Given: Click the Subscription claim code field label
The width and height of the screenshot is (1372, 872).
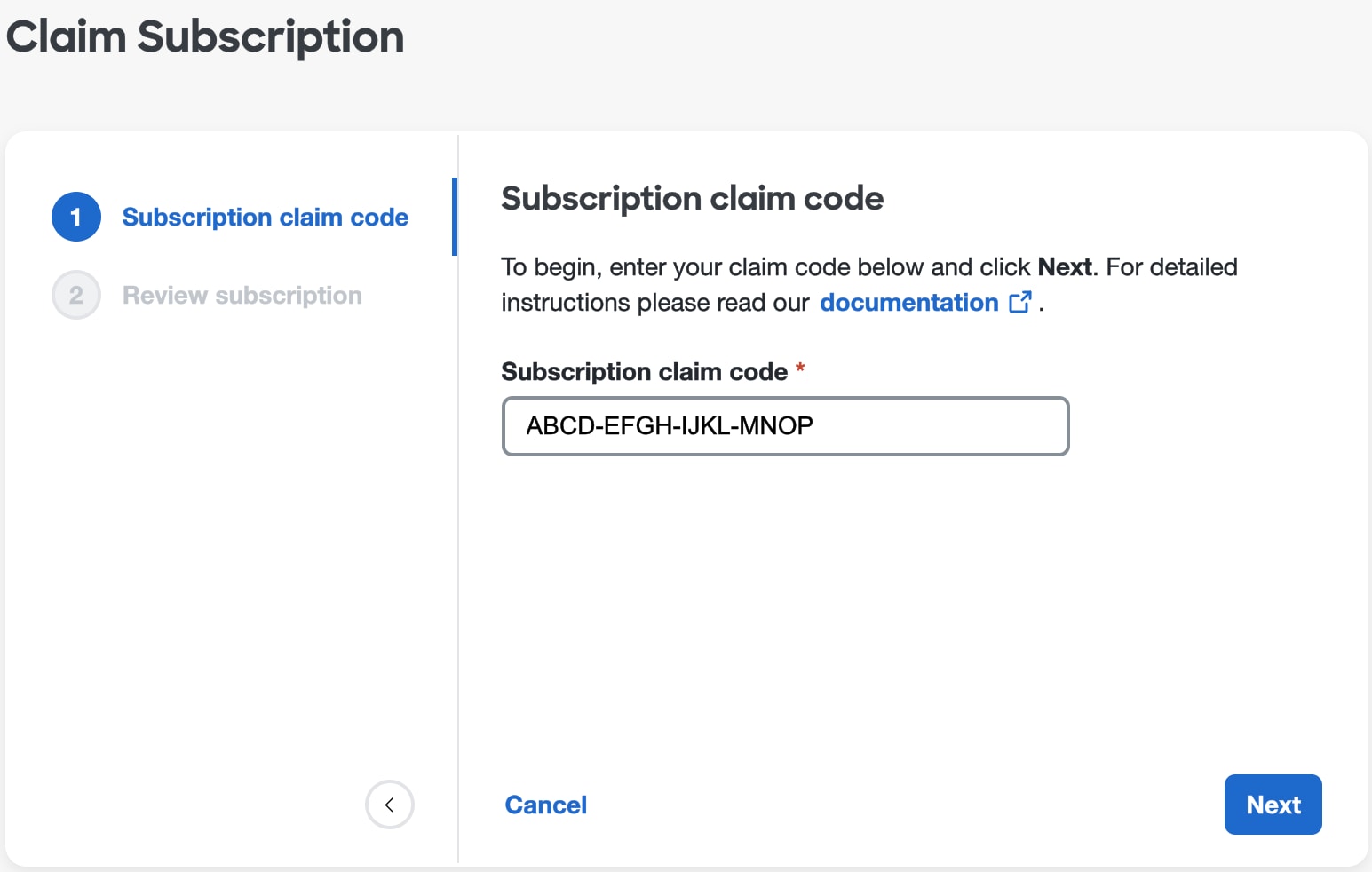Looking at the screenshot, I should click(x=645, y=372).
